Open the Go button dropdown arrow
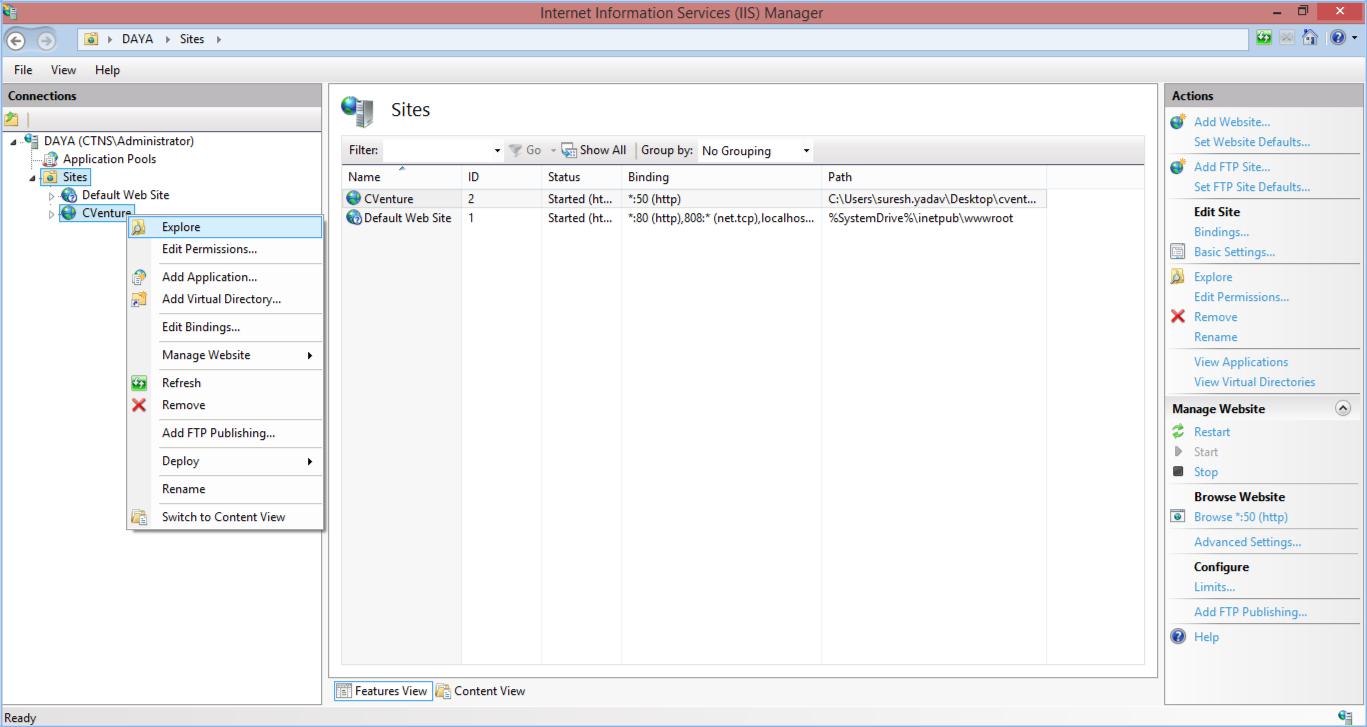 (x=552, y=151)
